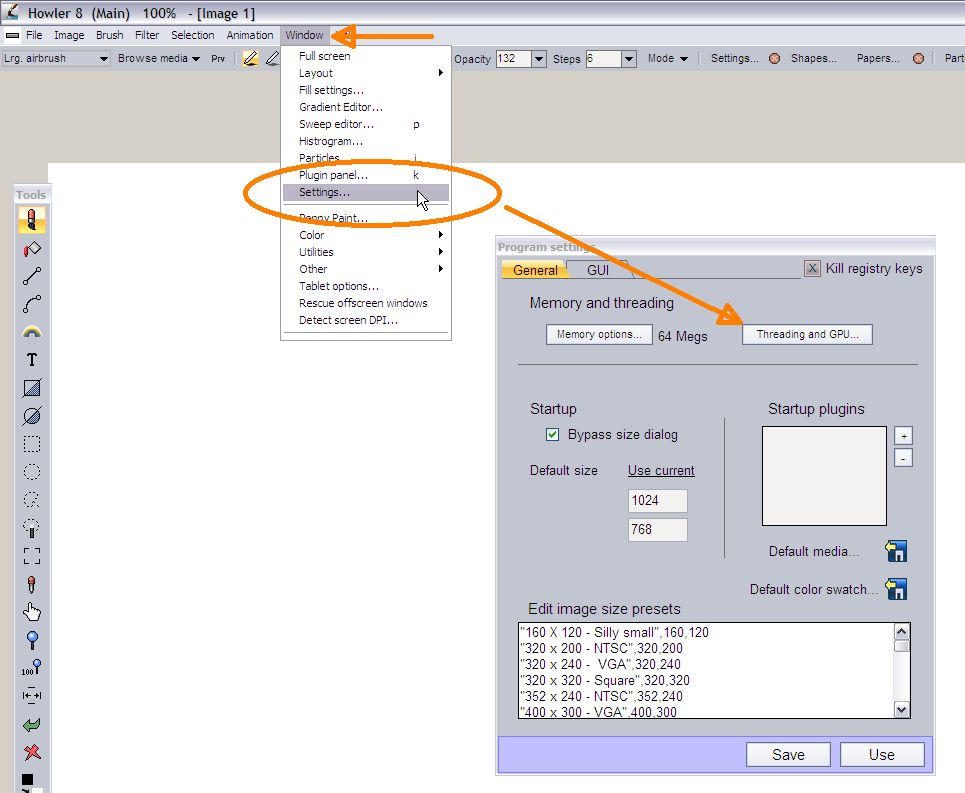
Task: Select the rectangular selection tool
Action: pyautogui.click(x=32, y=444)
